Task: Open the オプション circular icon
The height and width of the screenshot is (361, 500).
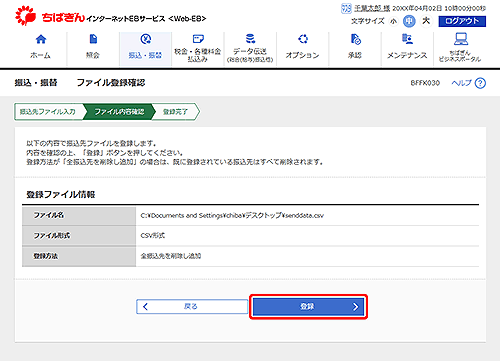Action: [x=303, y=39]
